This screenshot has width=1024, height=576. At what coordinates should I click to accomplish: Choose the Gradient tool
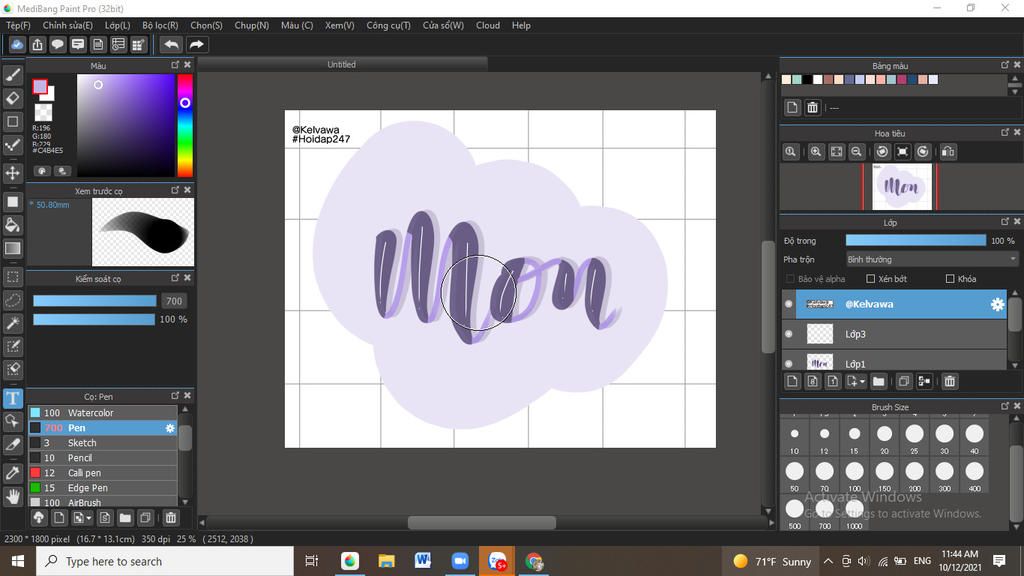(x=12, y=248)
